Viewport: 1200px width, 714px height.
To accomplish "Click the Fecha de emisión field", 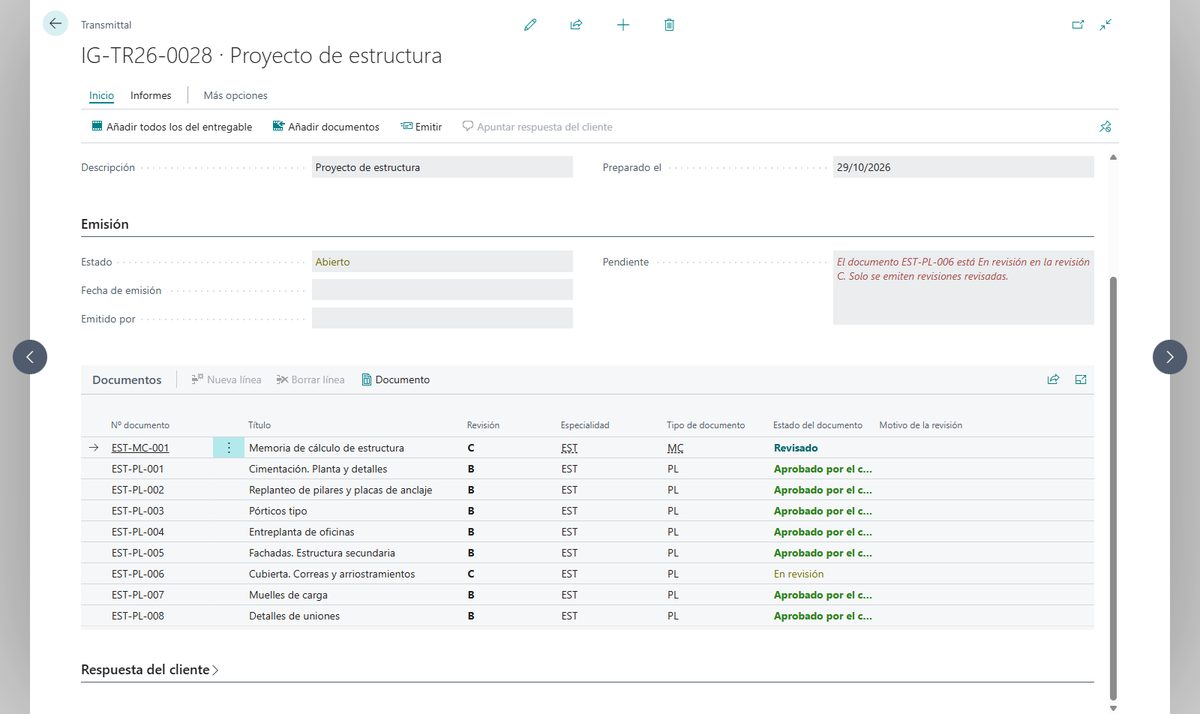I will tap(442, 290).
